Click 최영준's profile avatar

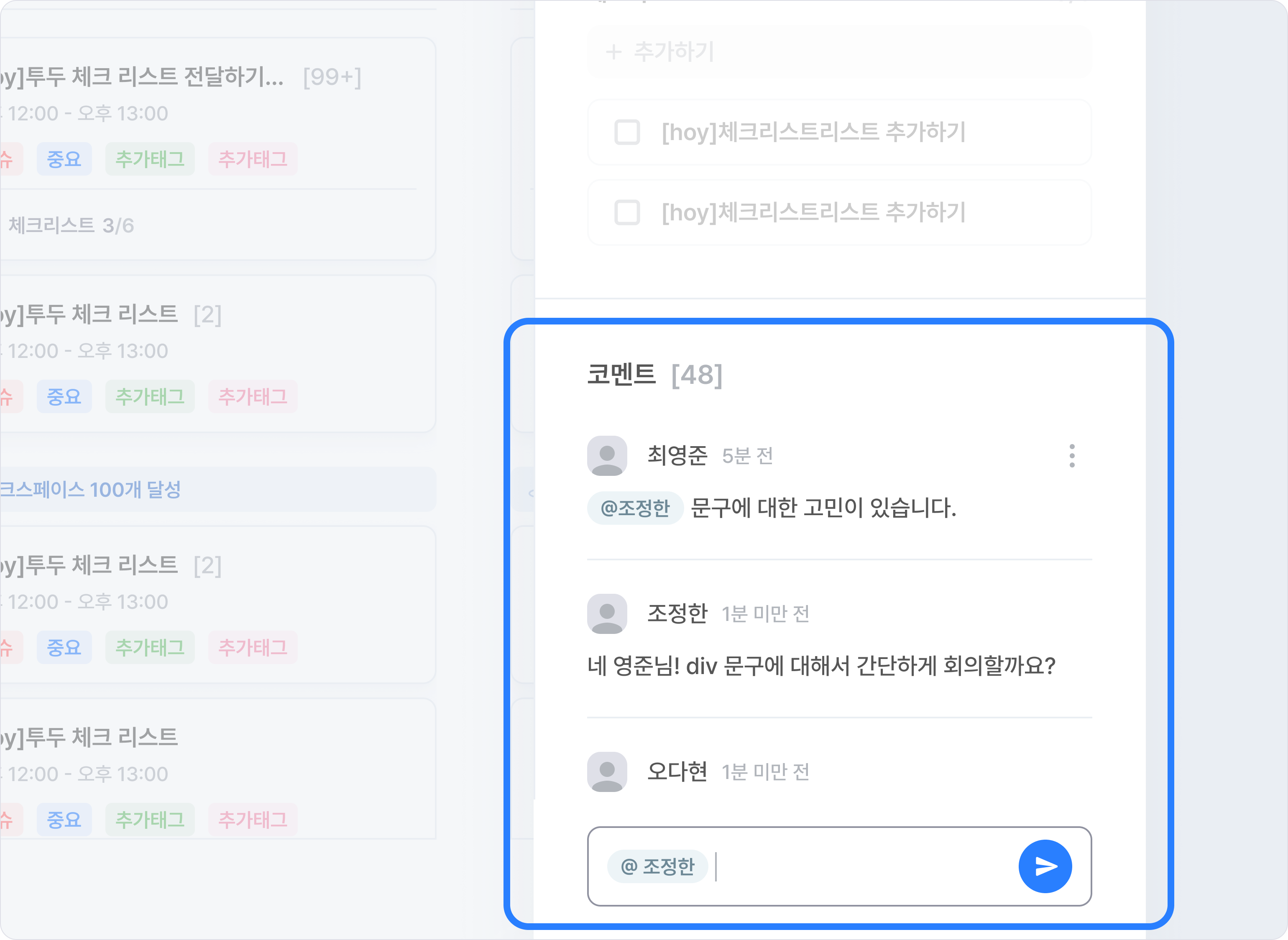point(607,456)
